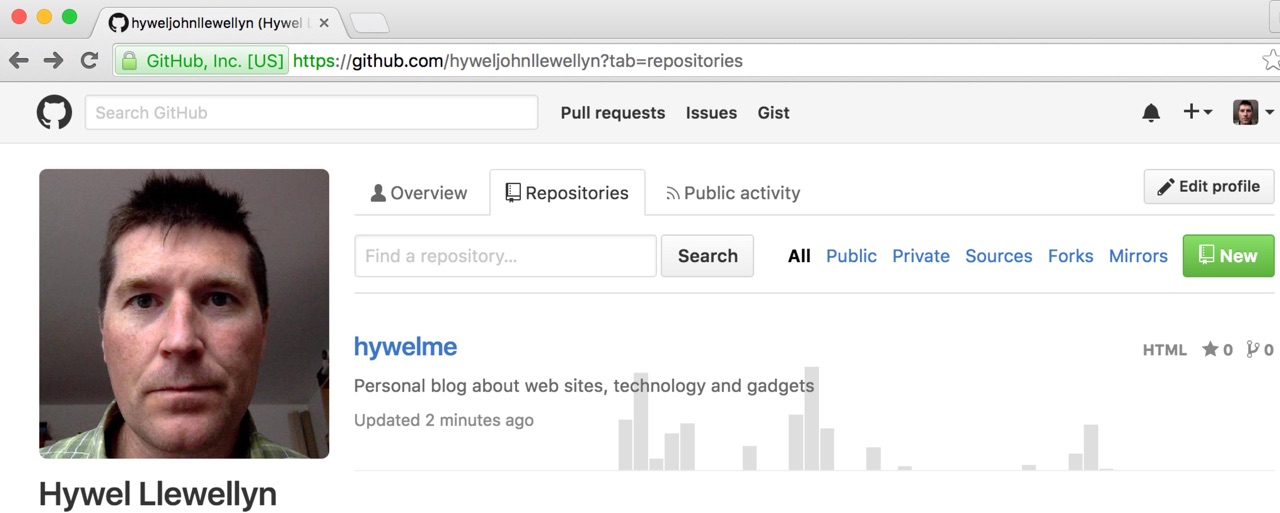Open Issues in the header
The image size is (1280, 513).
click(711, 113)
